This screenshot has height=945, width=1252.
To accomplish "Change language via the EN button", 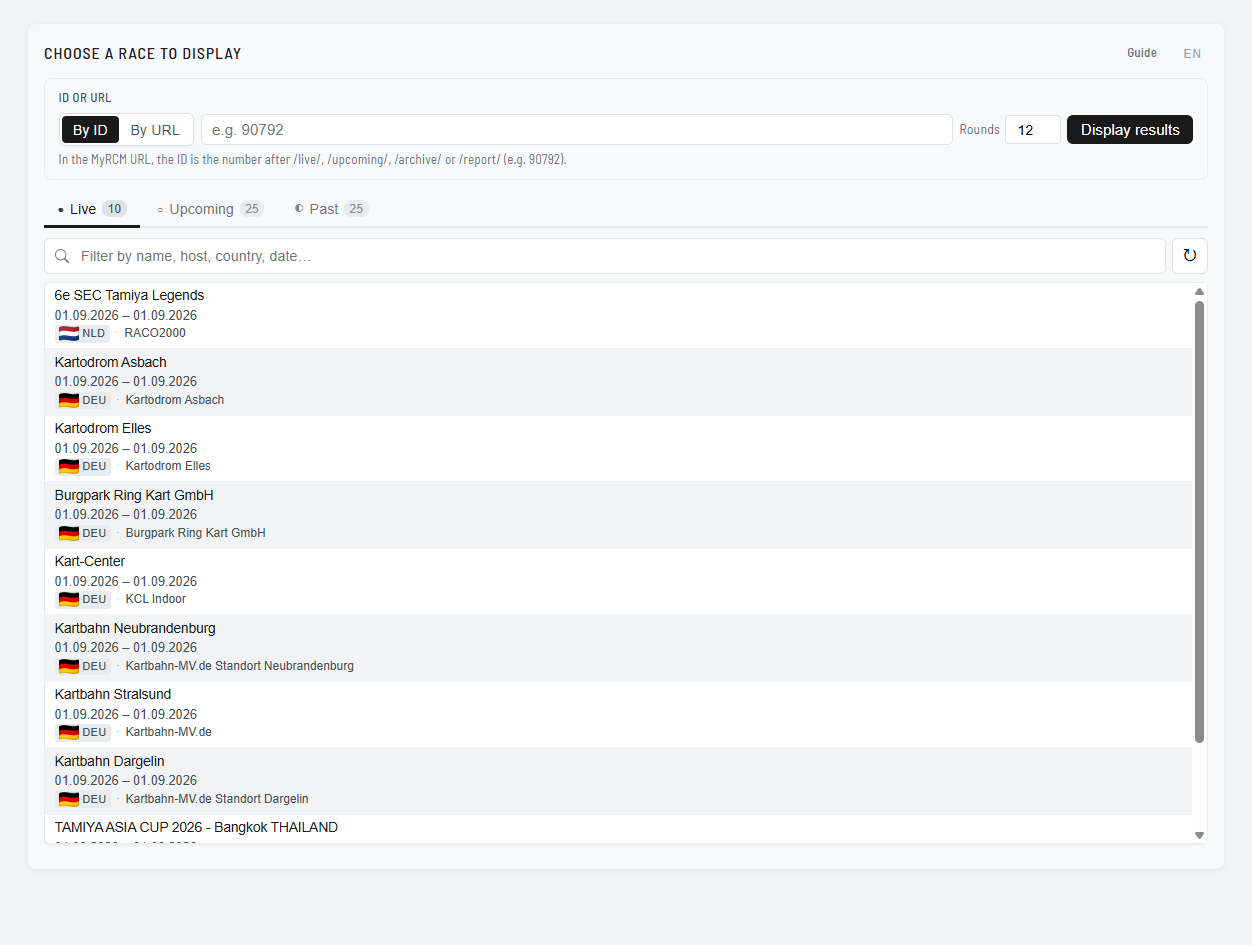I will (1192, 54).
